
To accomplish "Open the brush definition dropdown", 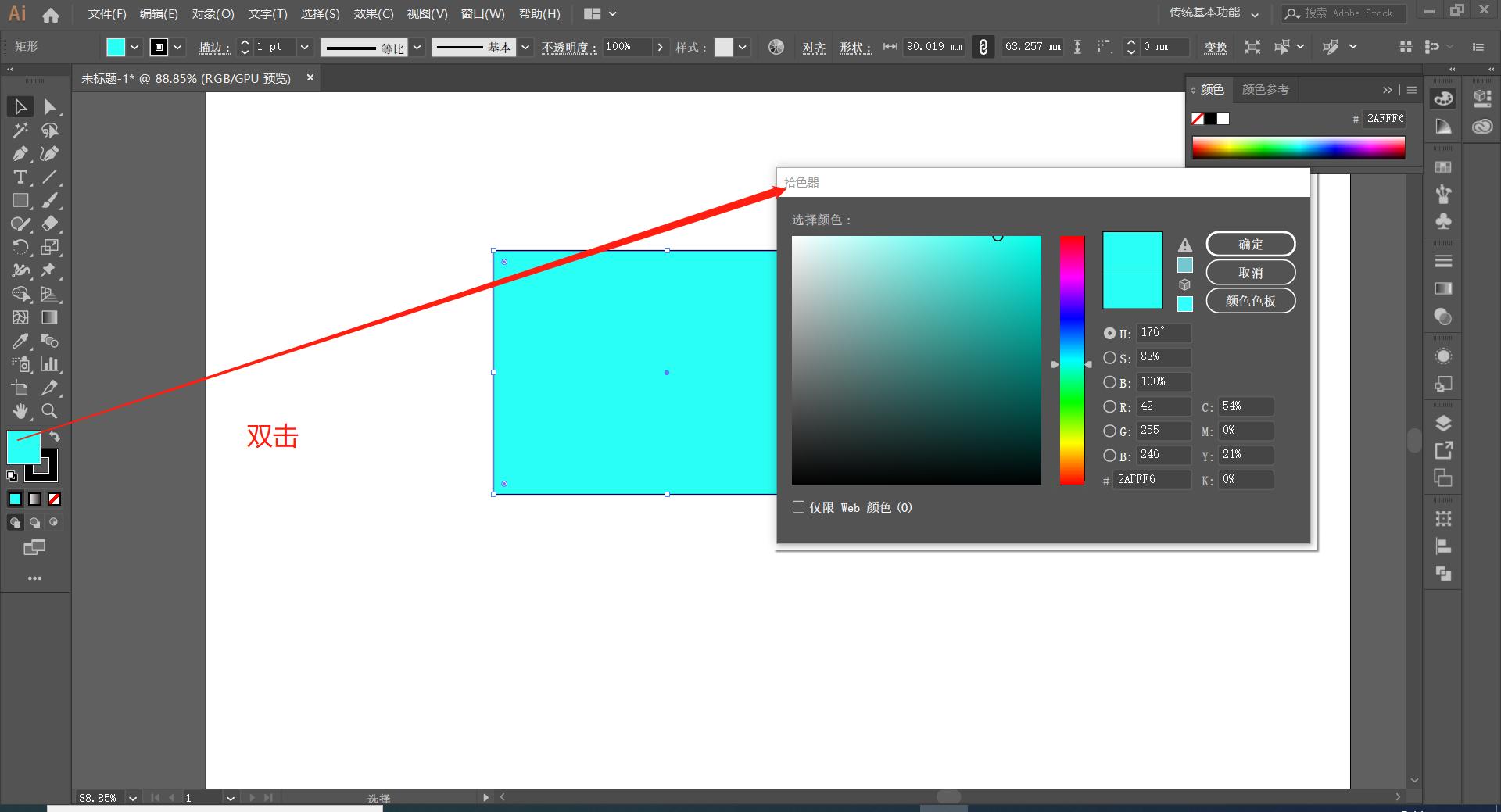I will [526, 47].
